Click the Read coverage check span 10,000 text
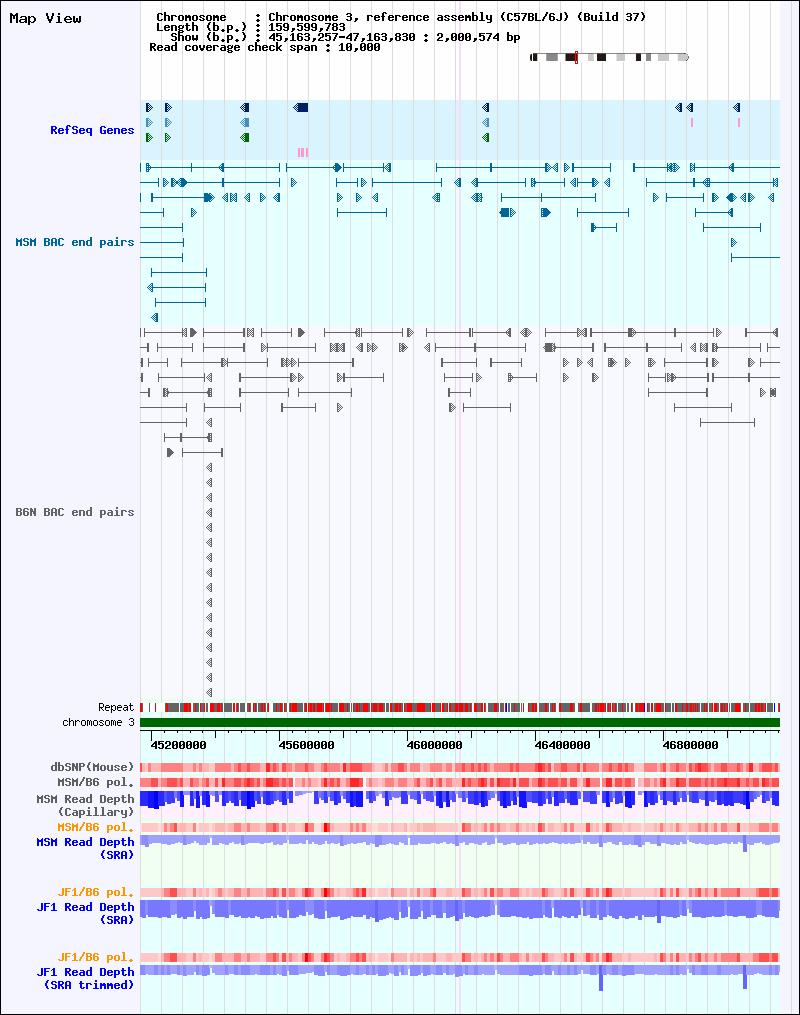800x1015 pixels. 265,47
